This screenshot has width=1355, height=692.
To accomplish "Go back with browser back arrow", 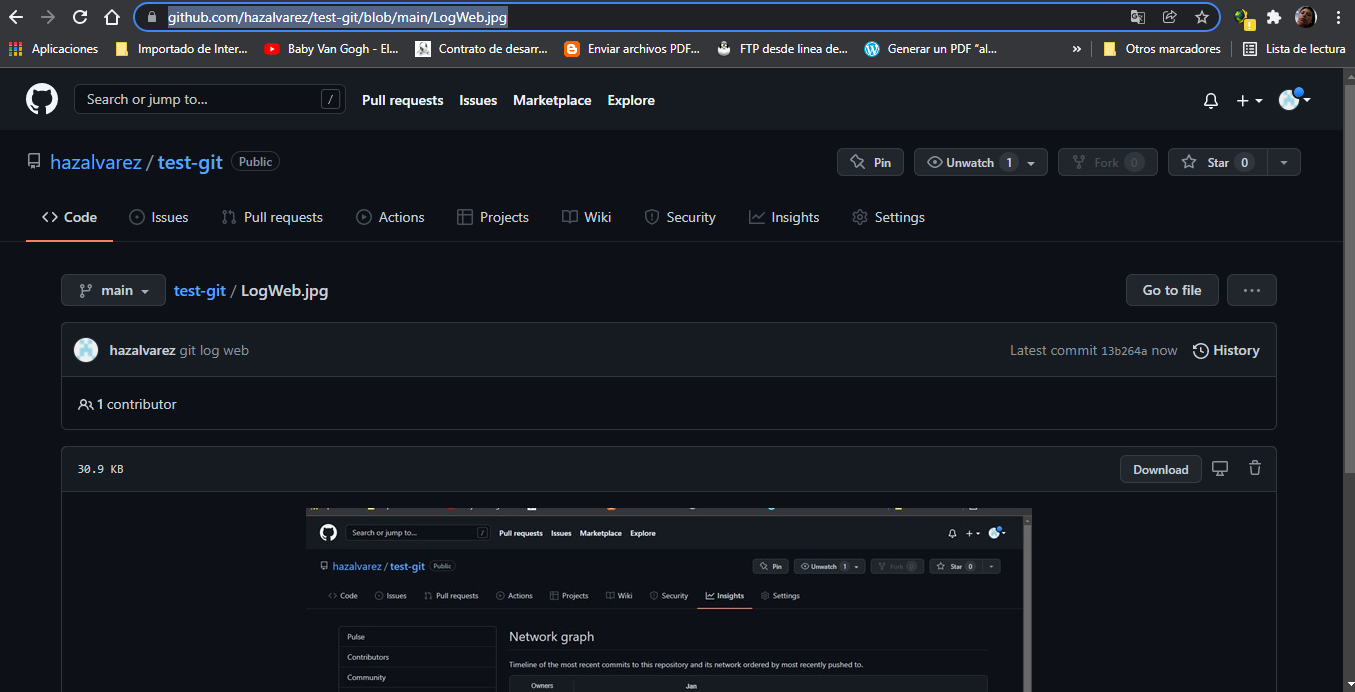I will (x=16, y=17).
